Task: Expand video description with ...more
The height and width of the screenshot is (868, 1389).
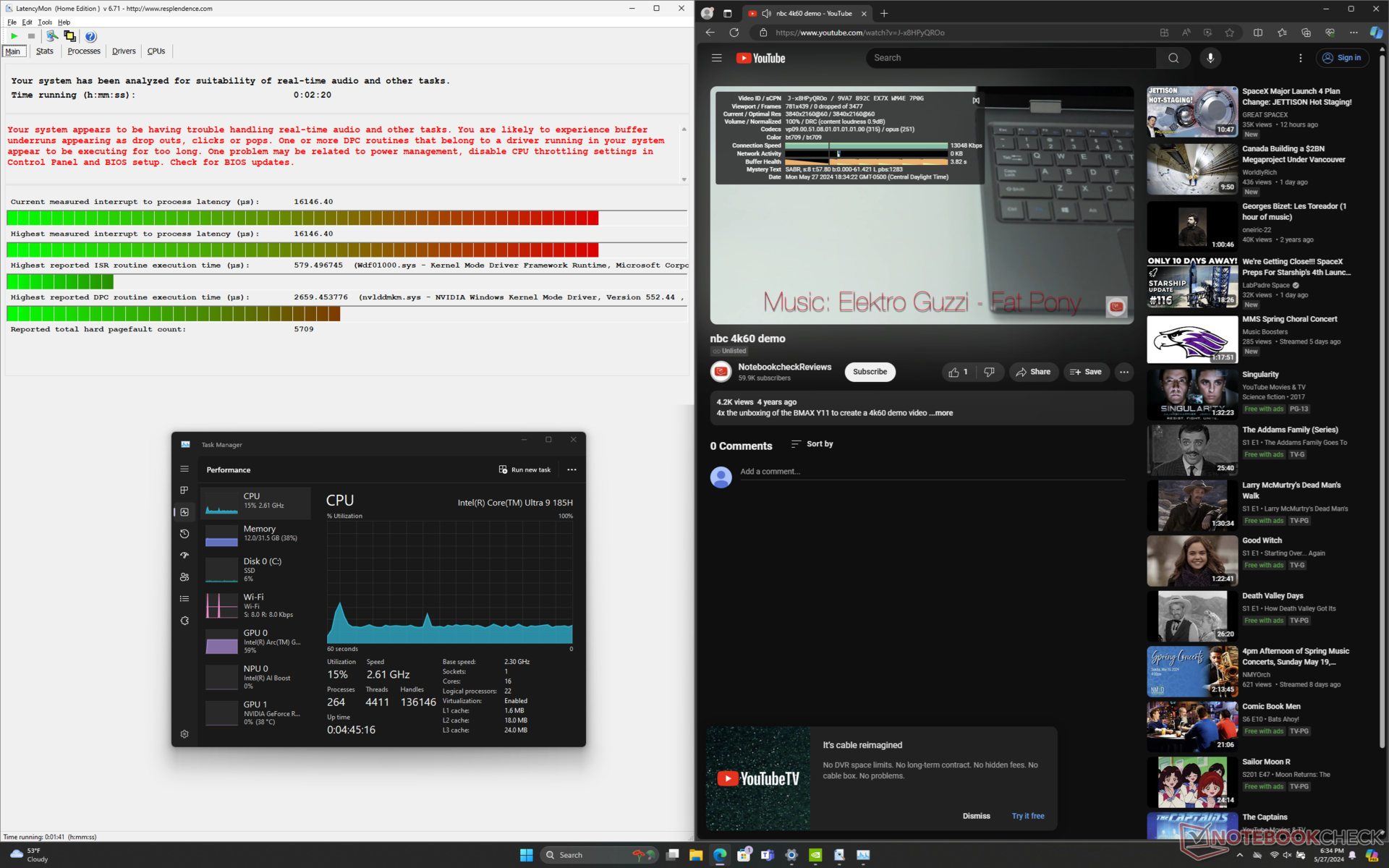Action: 943,413
